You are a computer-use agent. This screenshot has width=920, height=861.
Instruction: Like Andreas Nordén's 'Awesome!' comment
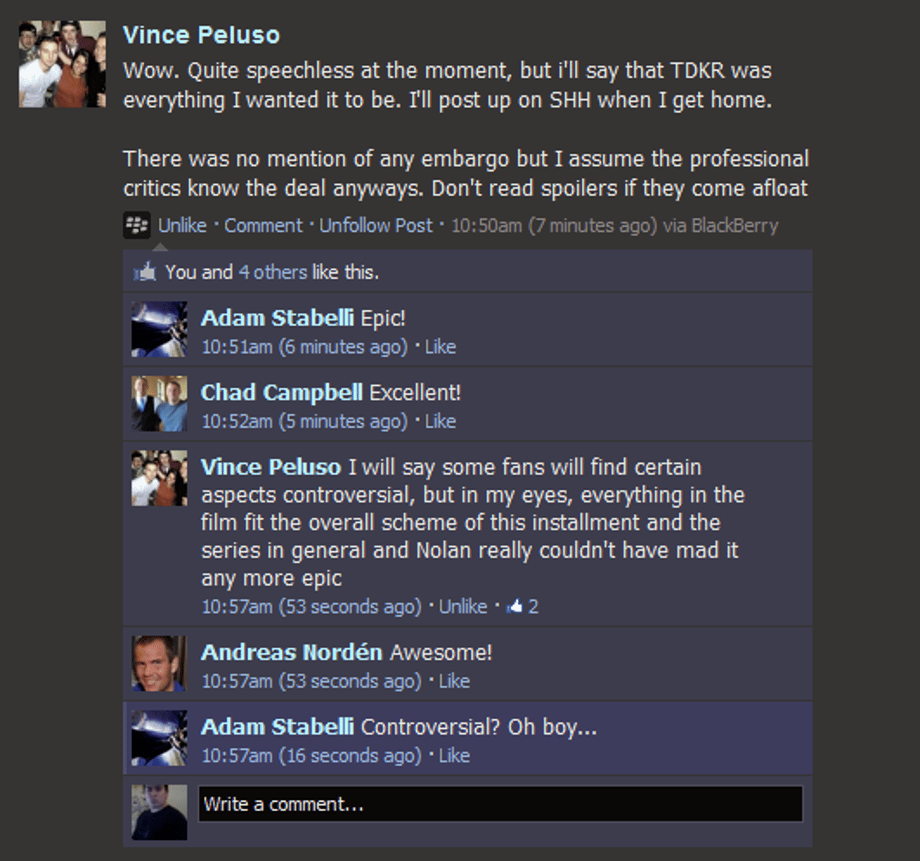coord(454,681)
